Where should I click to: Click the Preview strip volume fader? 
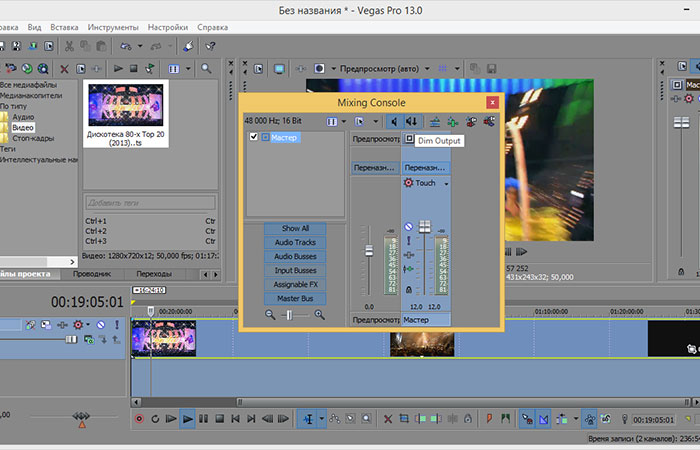[x=369, y=250]
